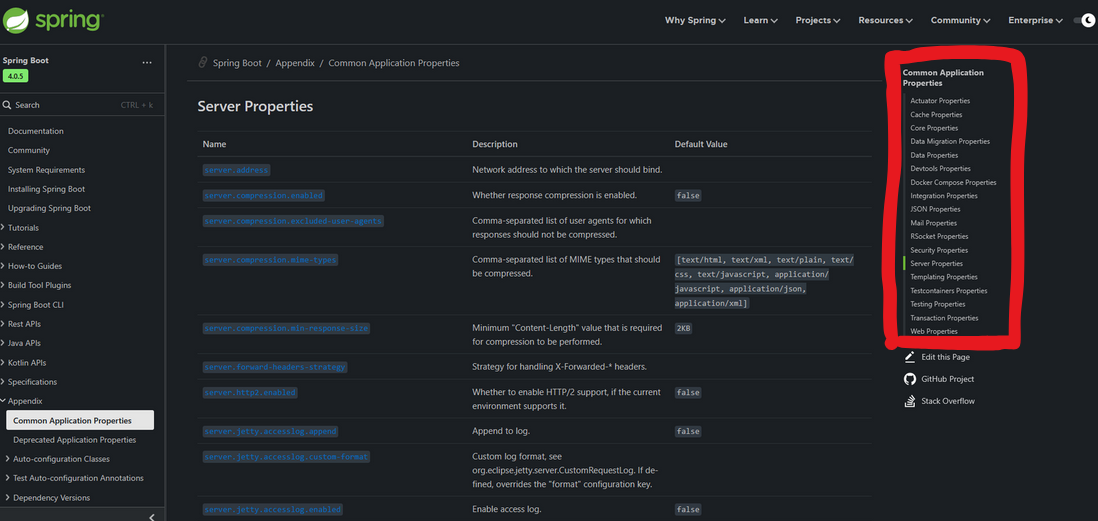The image size is (1098, 521).
Task: Select Deprecated Application Properties in sidebar
Action: click(74, 440)
